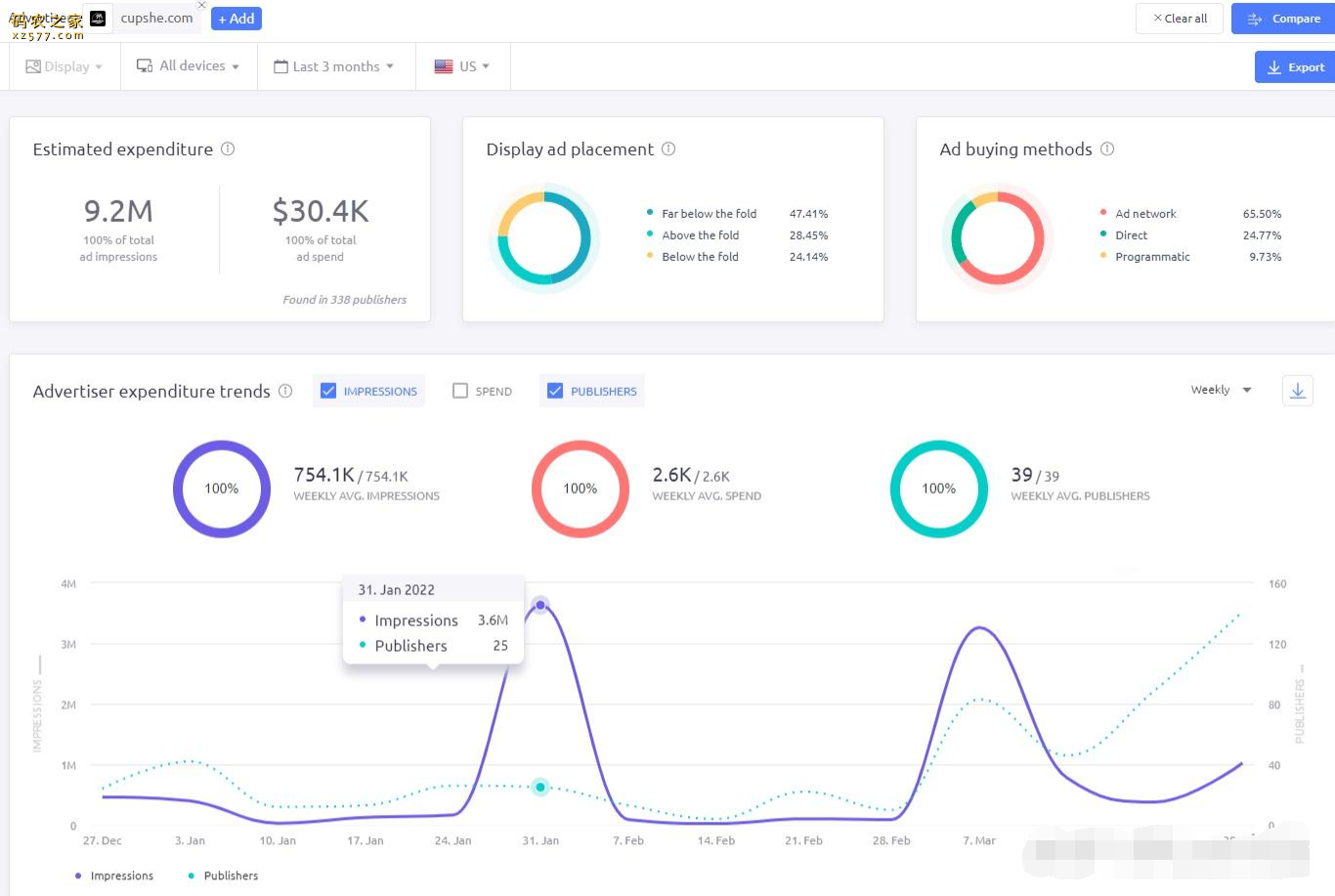Click the download arrow icon inside Export

(1274, 67)
